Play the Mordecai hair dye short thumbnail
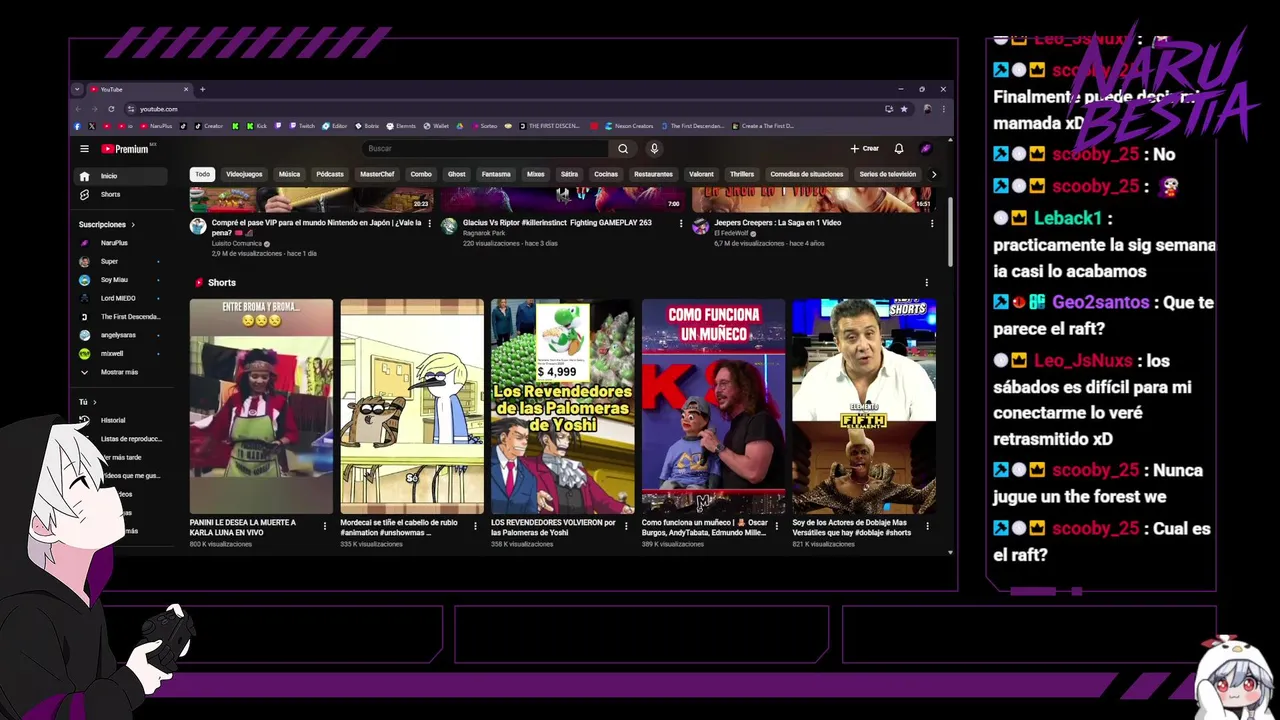 (x=412, y=406)
